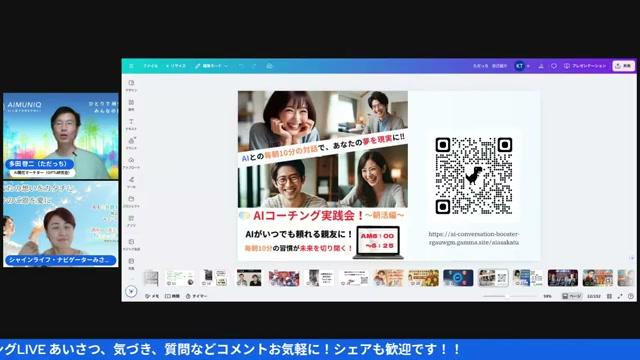Open the 時間 duration button at bottom

click(172, 296)
